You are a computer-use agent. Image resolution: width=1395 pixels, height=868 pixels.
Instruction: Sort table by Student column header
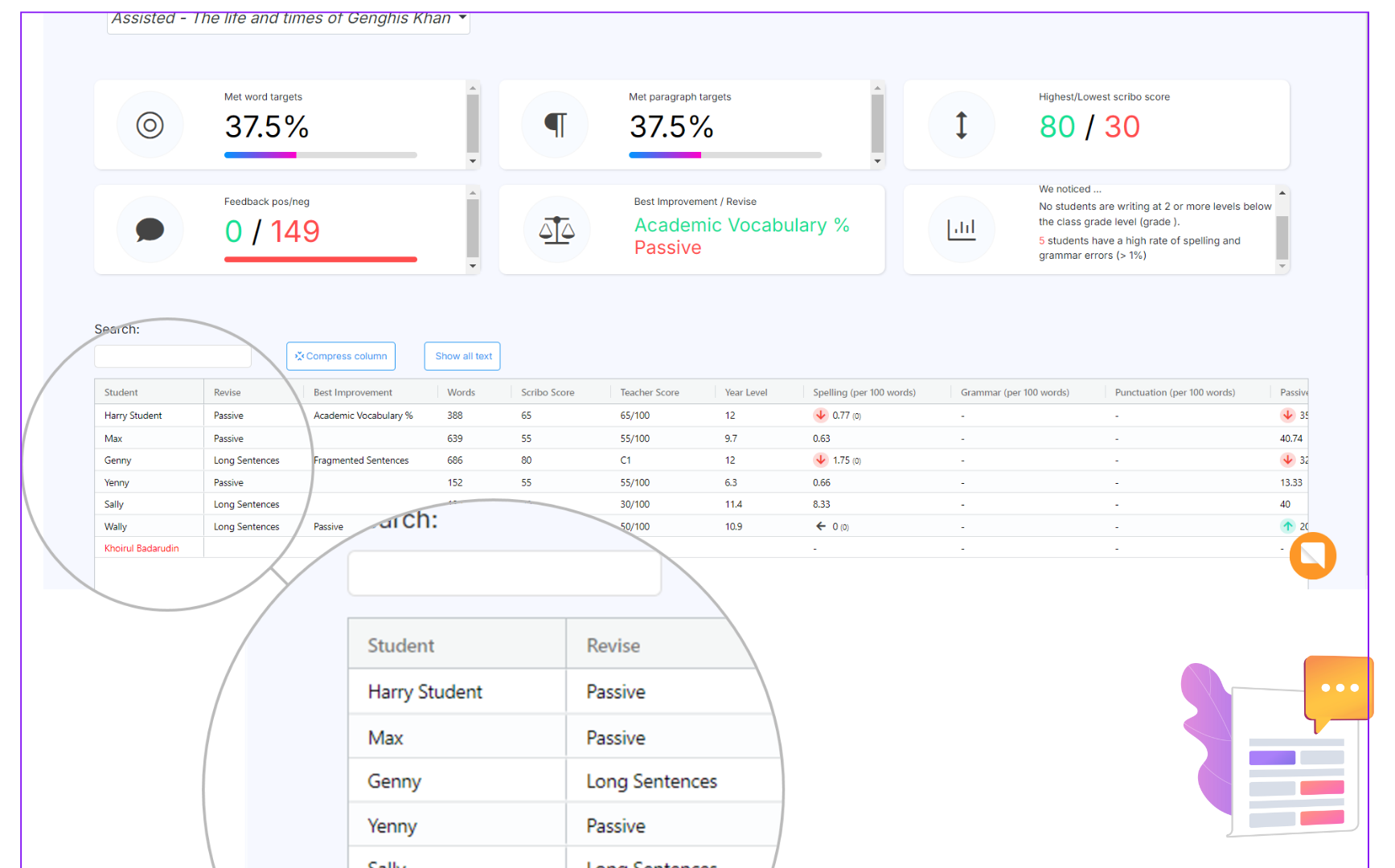pos(121,392)
